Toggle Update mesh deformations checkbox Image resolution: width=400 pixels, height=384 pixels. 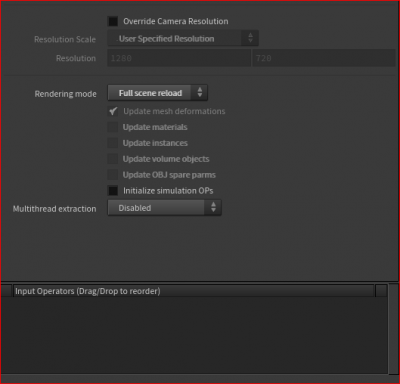(x=113, y=111)
